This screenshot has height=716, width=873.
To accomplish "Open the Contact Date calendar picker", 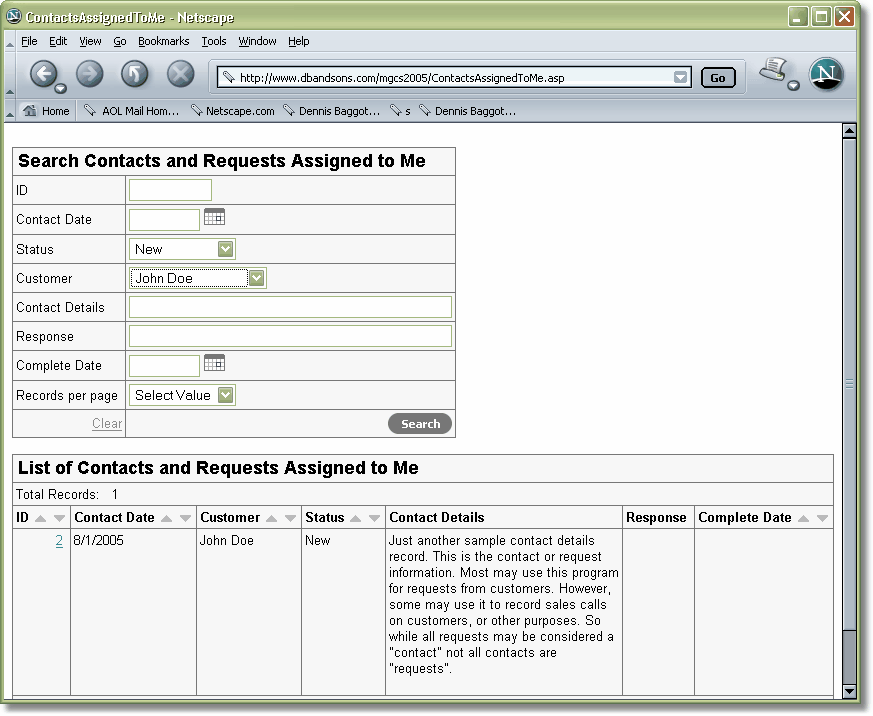I will tap(214, 217).
